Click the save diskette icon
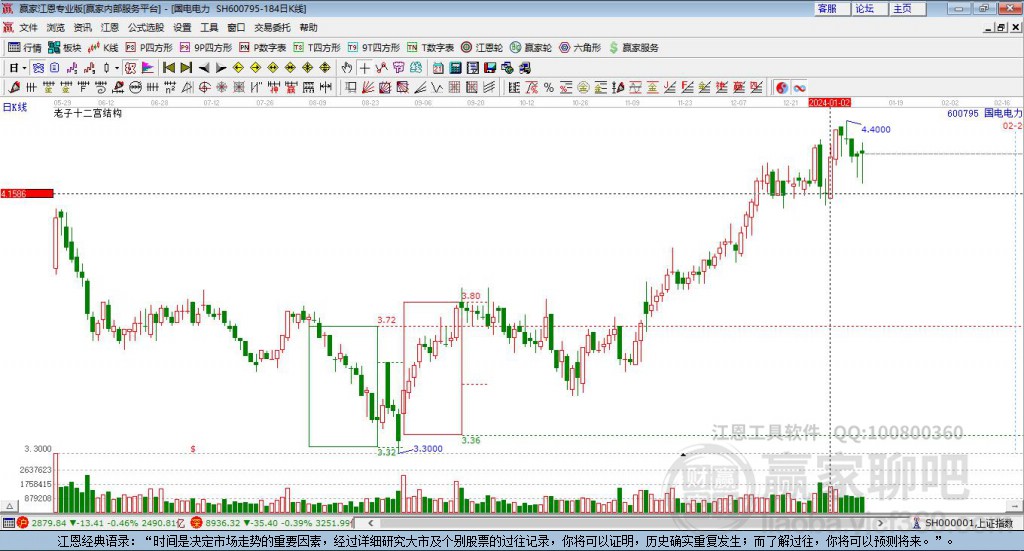This screenshot has height=551, width=1024. pyautogui.click(x=490, y=68)
